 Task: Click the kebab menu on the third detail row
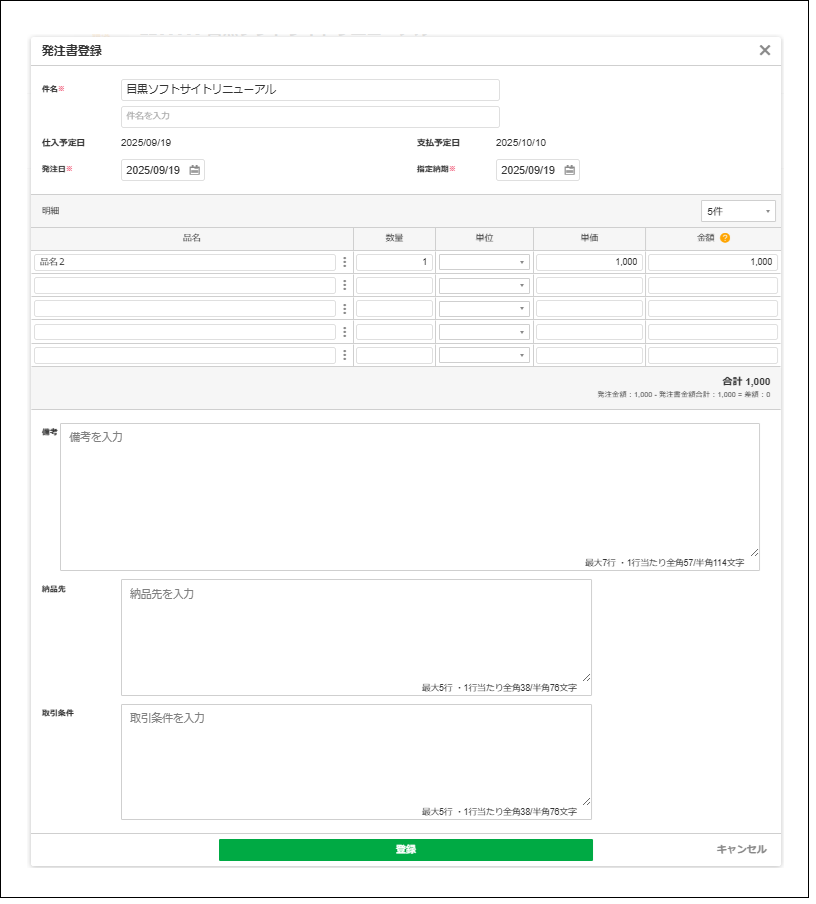tap(345, 308)
